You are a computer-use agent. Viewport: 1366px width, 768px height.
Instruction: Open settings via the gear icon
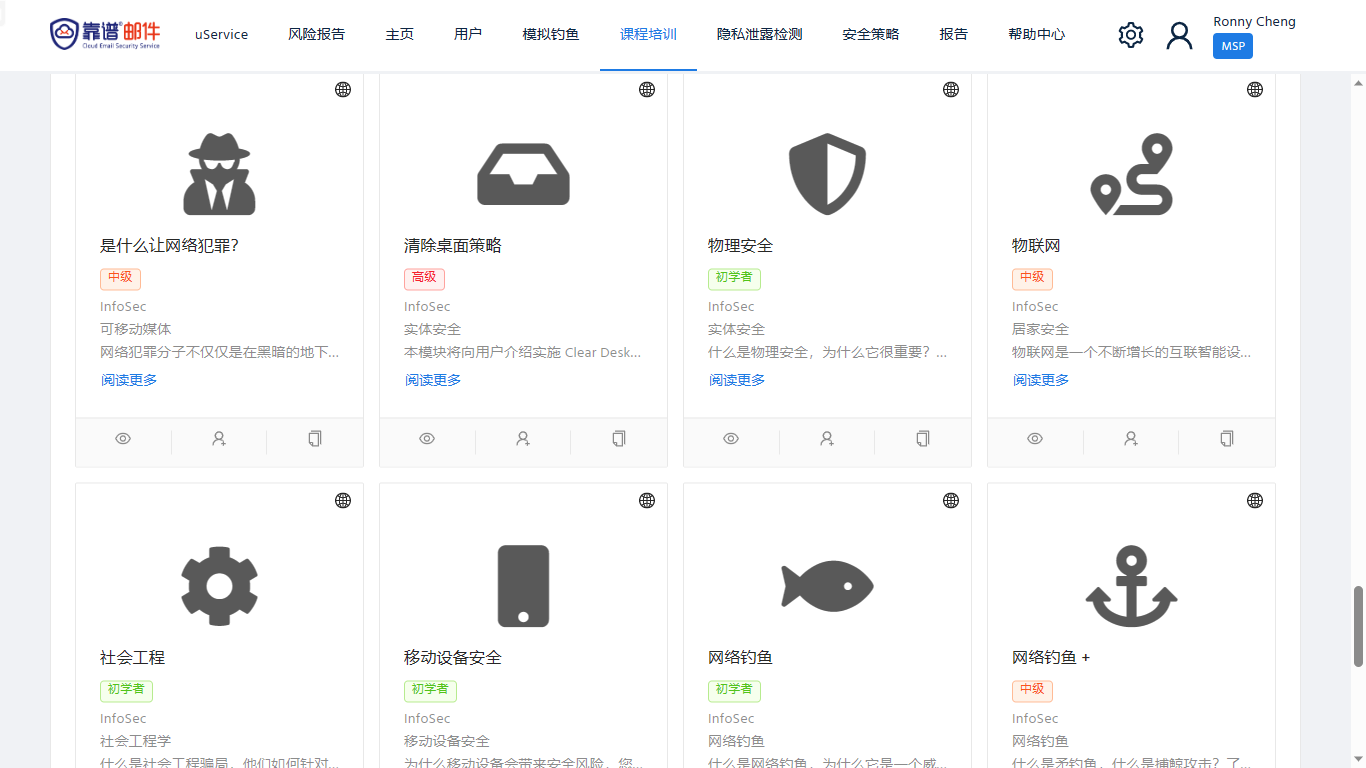(x=1130, y=34)
